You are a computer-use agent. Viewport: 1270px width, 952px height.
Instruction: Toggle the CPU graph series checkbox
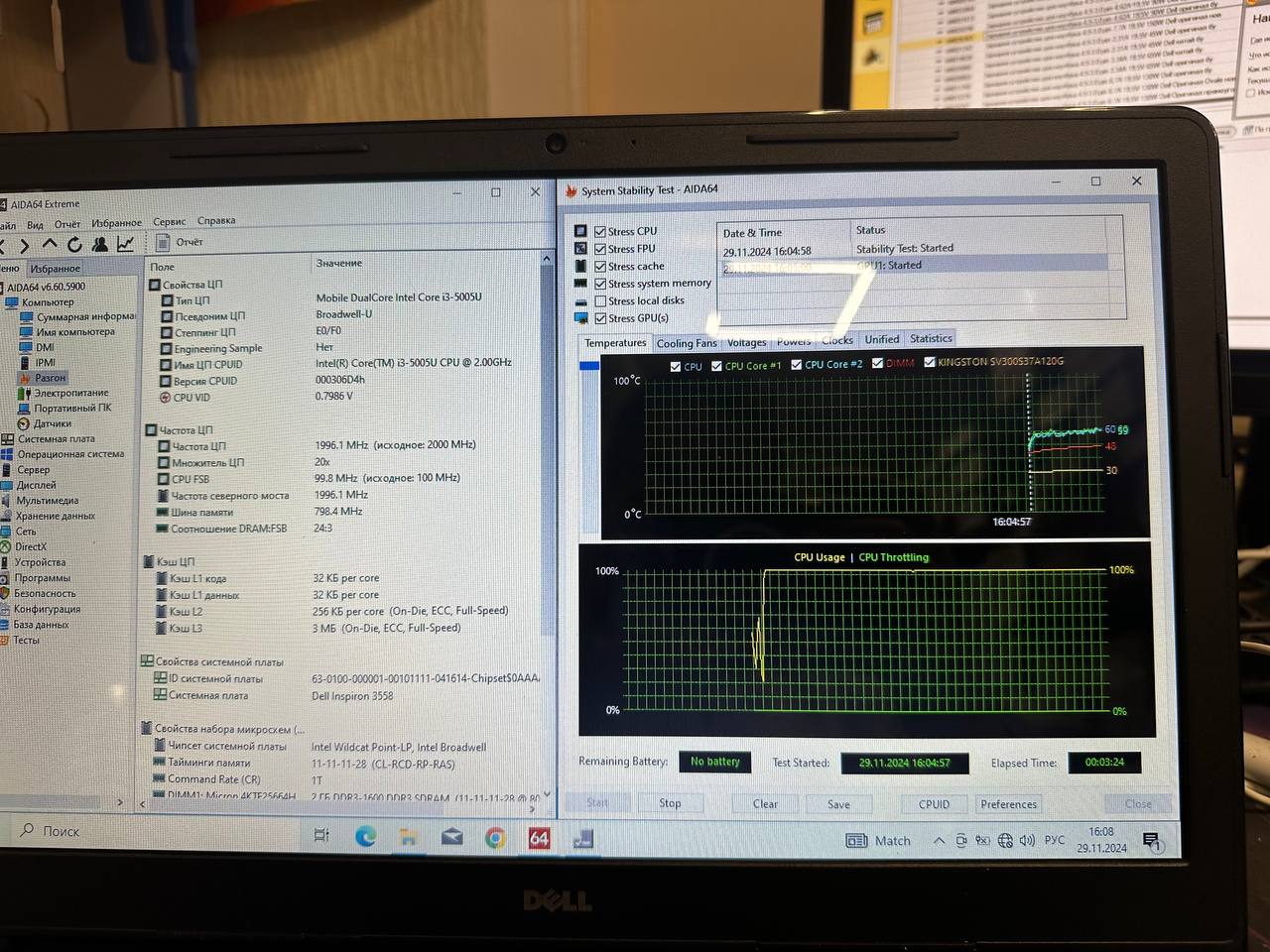pyautogui.click(x=676, y=366)
